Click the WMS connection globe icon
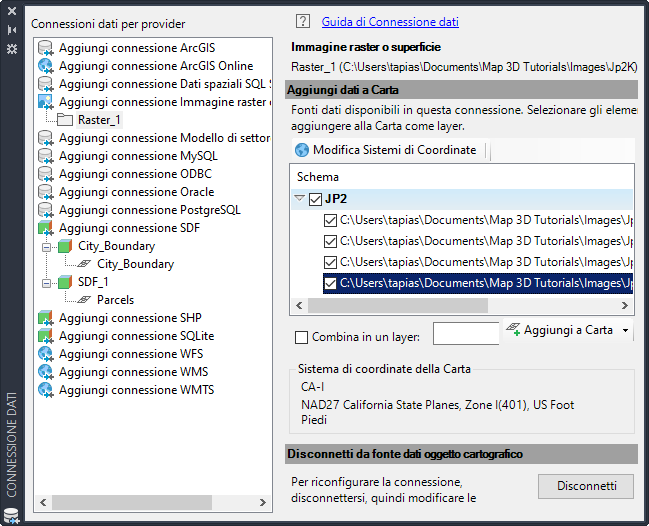 pyautogui.click(x=45, y=372)
